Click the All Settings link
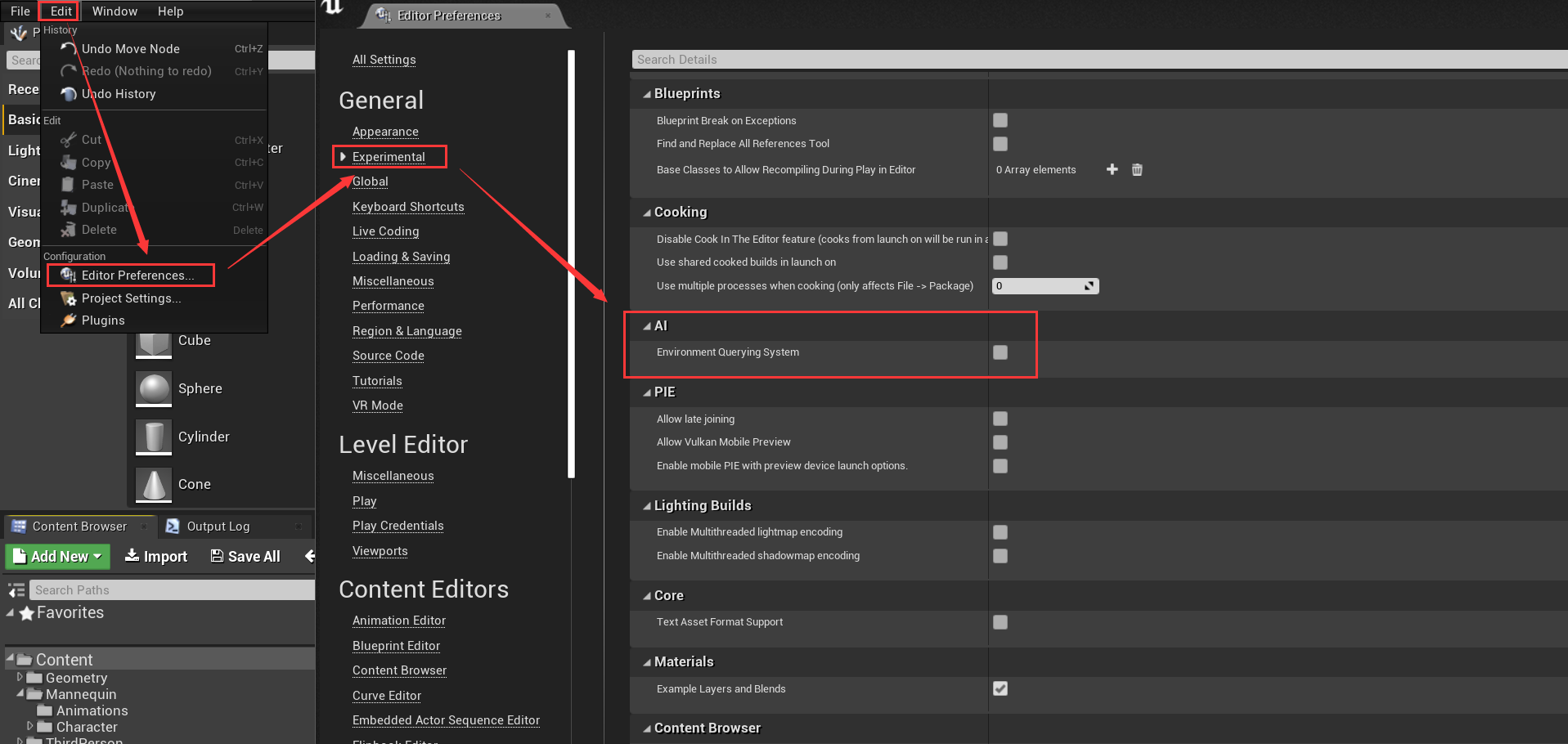 [384, 60]
